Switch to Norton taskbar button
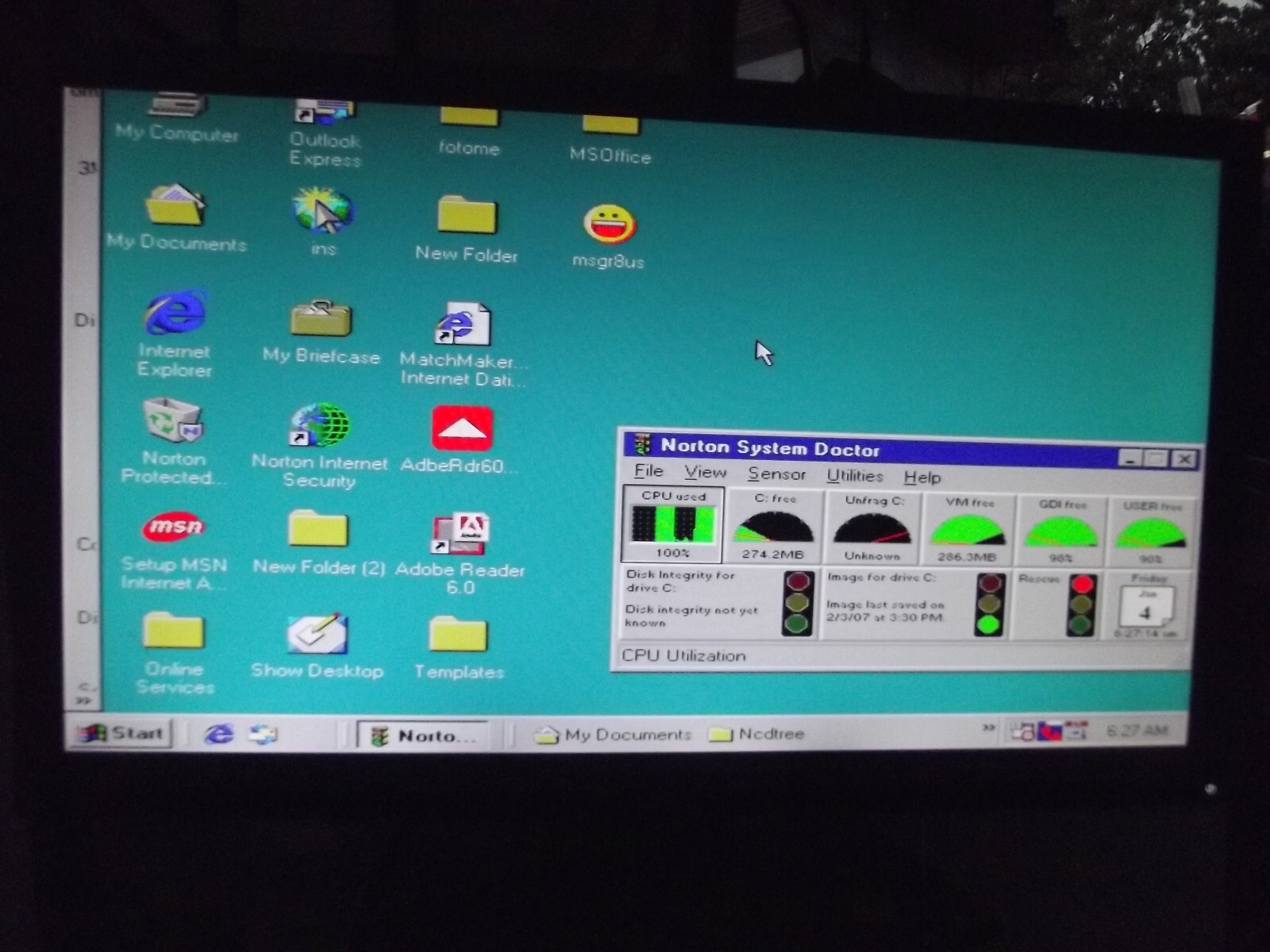1270x952 pixels. click(x=423, y=735)
